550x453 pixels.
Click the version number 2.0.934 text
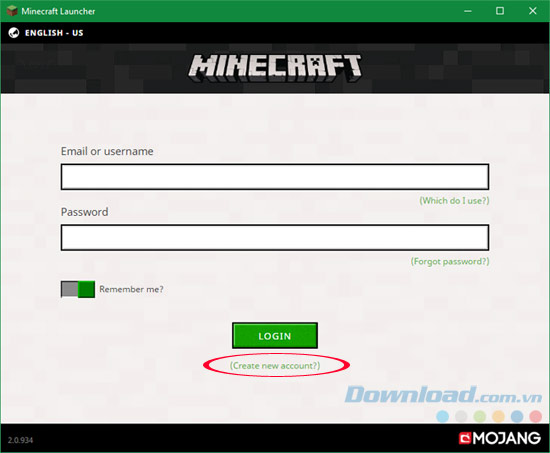click(x=20, y=440)
